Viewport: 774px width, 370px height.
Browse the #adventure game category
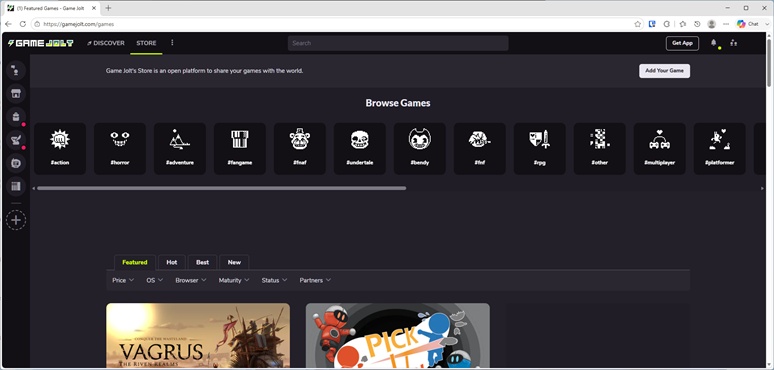click(x=180, y=148)
